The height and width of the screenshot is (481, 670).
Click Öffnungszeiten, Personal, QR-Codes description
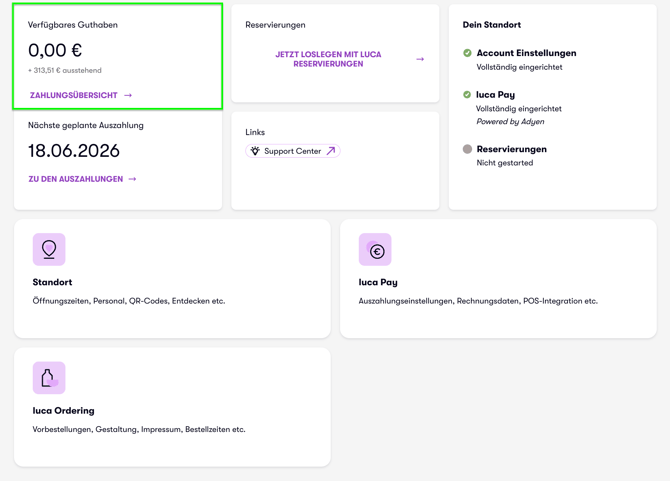click(129, 301)
